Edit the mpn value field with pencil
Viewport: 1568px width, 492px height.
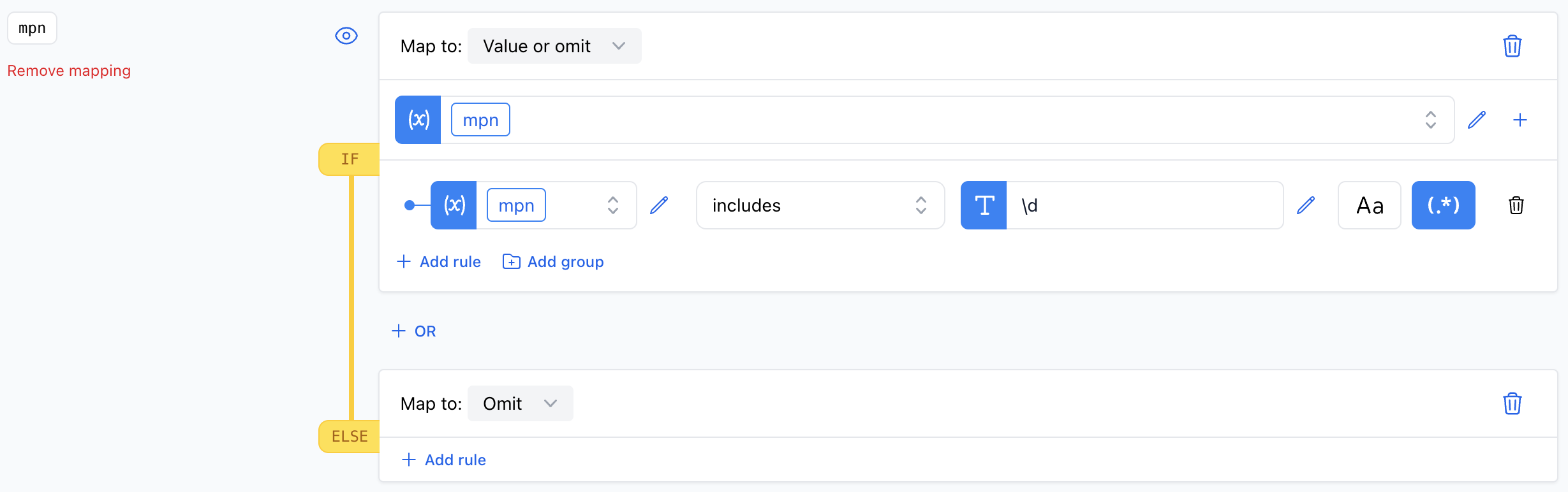[x=1477, y=120]
